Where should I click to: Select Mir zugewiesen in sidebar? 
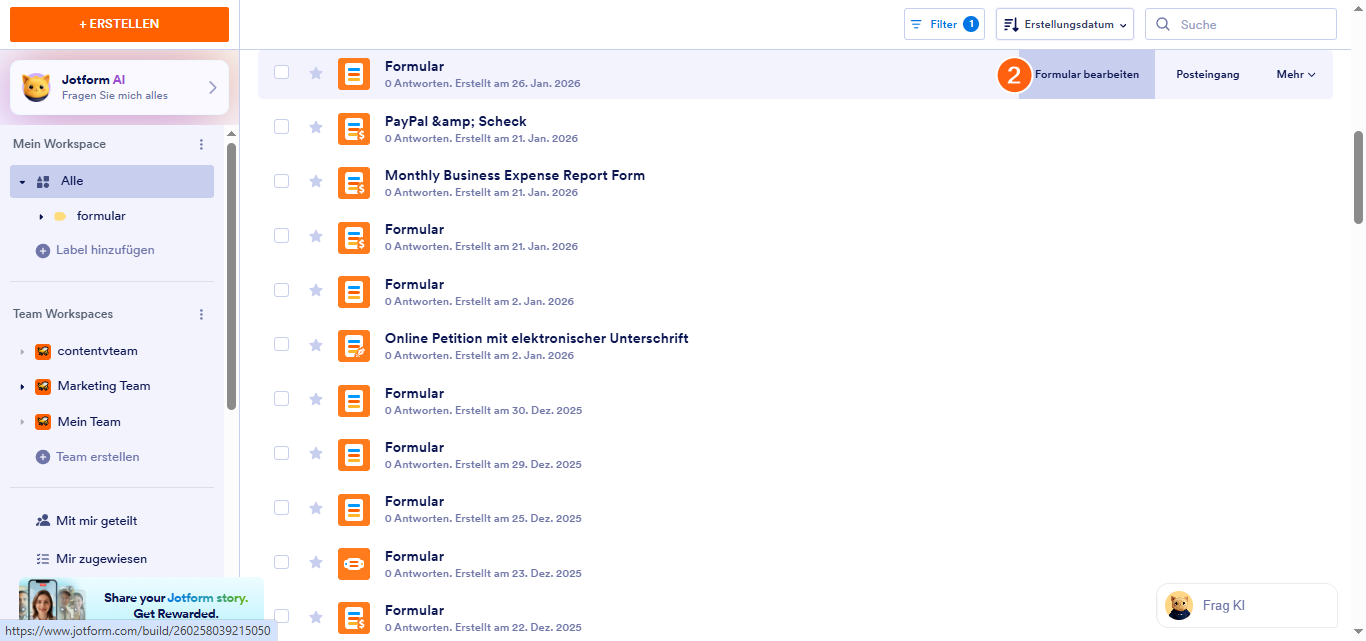(101, 559)
